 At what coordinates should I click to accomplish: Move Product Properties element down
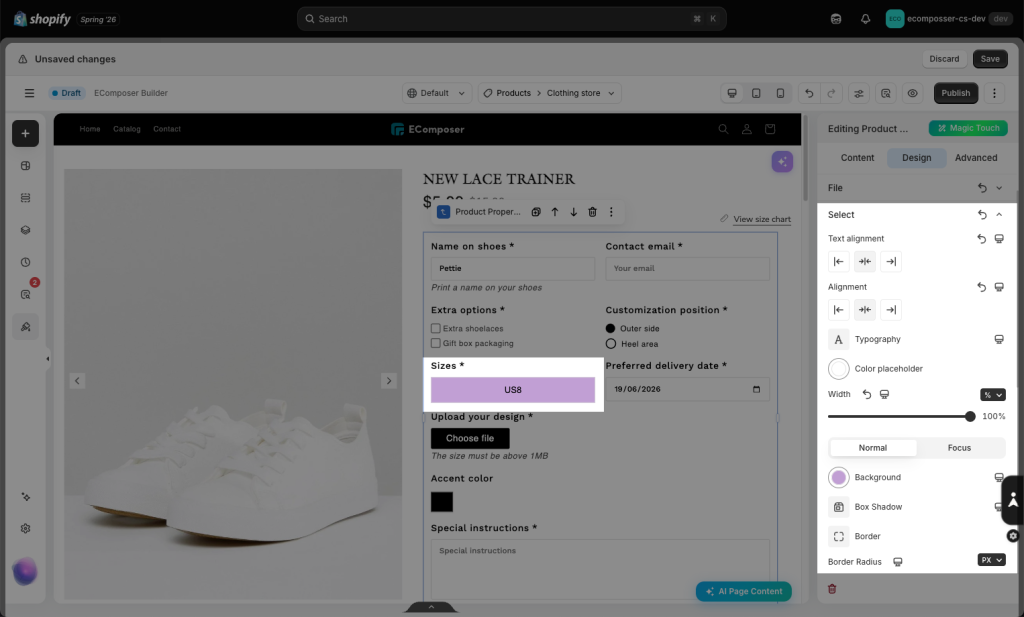573,212
